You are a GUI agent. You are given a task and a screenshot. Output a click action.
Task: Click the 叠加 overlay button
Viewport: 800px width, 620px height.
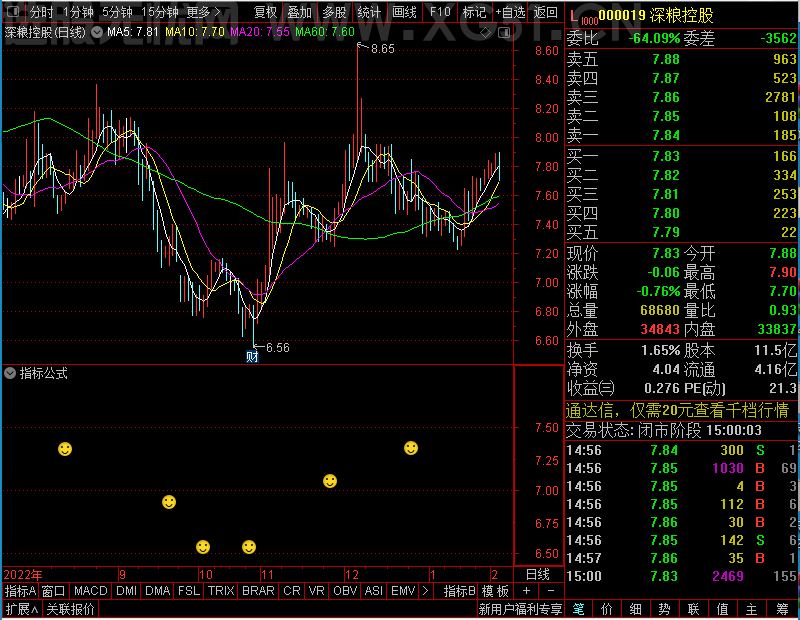(300, 12)
